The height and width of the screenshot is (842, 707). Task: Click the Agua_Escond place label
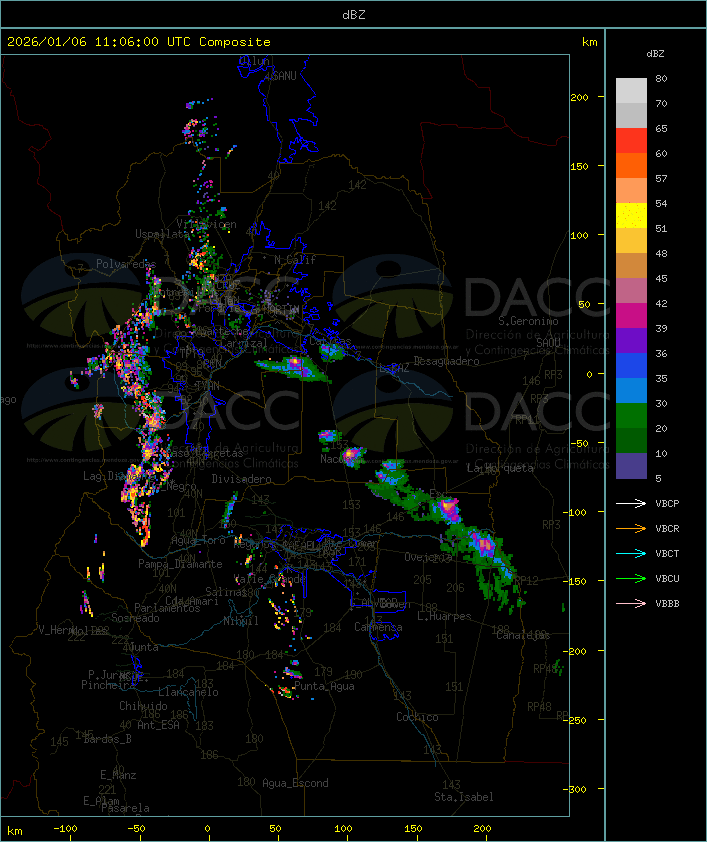click(x=295, y=783)
